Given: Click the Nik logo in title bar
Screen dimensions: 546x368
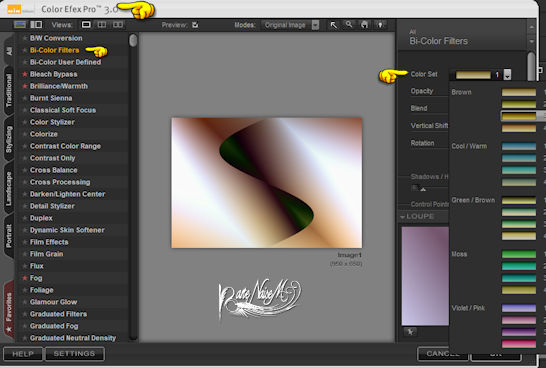Looking at the screenshot, I should coord(15,9).
